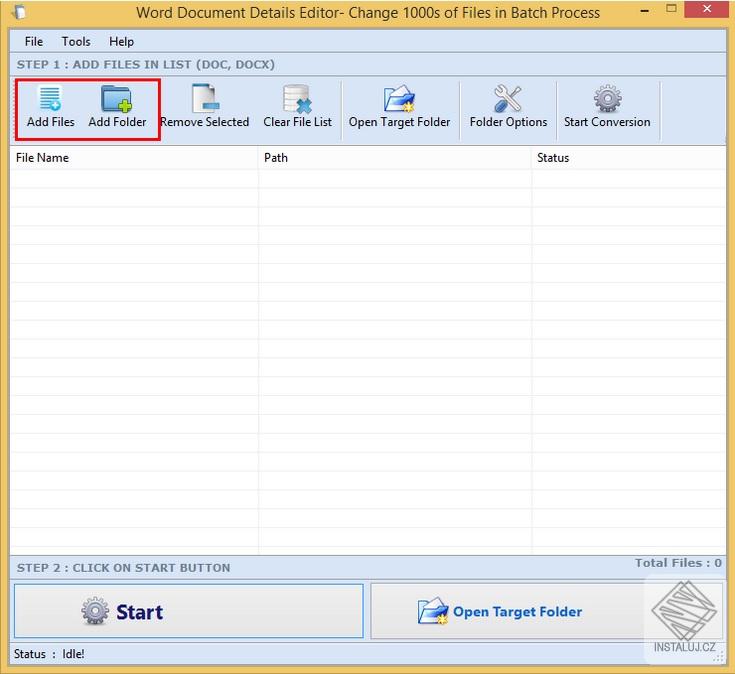The height and width of the screenshot is (674, 735).
Task: Sort by the File Name column header
Action: (134, 158)
